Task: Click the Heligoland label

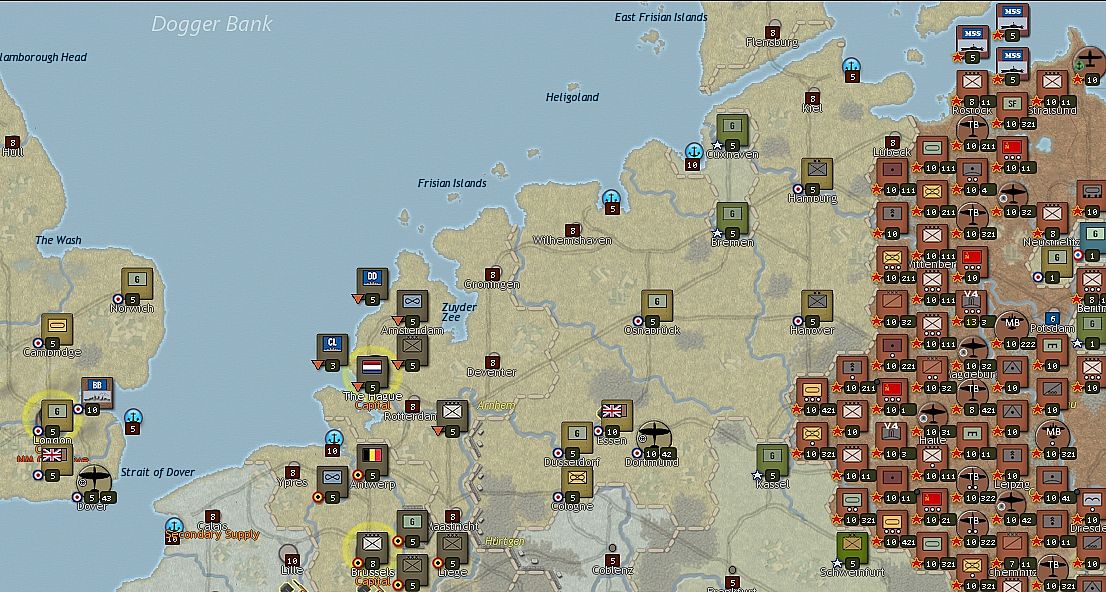Action: point(572,97)
